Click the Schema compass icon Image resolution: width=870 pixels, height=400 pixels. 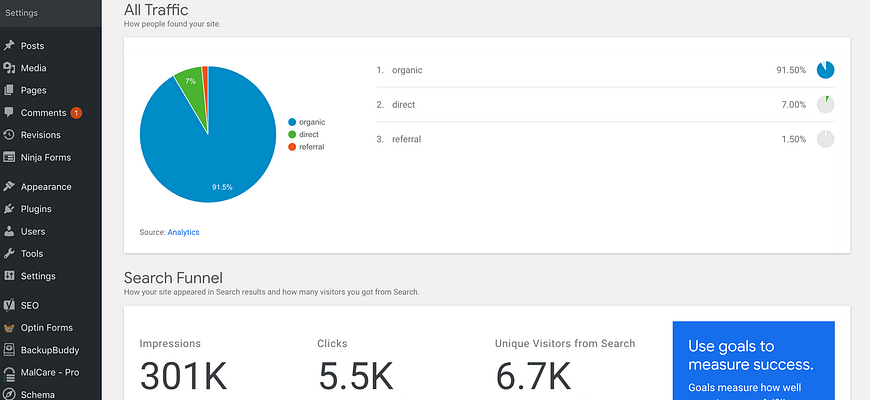pyautogui.click(x=9, y=394)
